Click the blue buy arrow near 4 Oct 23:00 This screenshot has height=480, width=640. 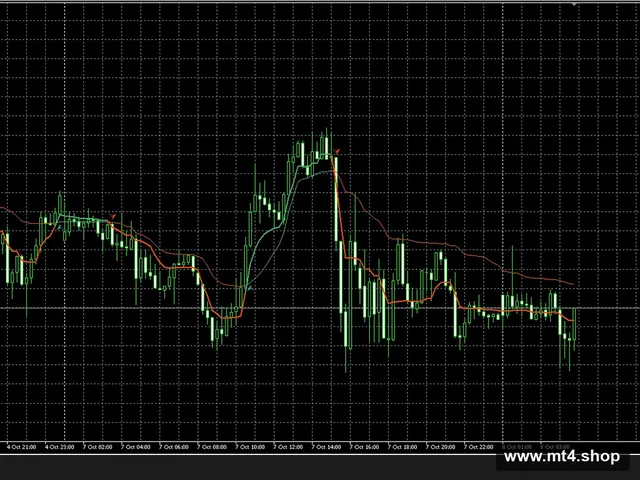(60, 227)
